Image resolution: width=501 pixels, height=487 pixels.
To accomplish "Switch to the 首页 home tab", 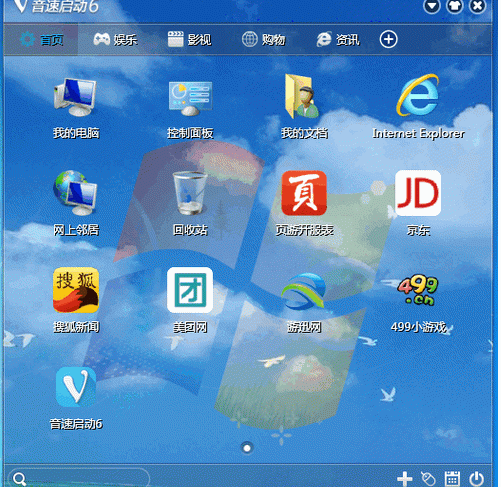I will pos(41,39).
